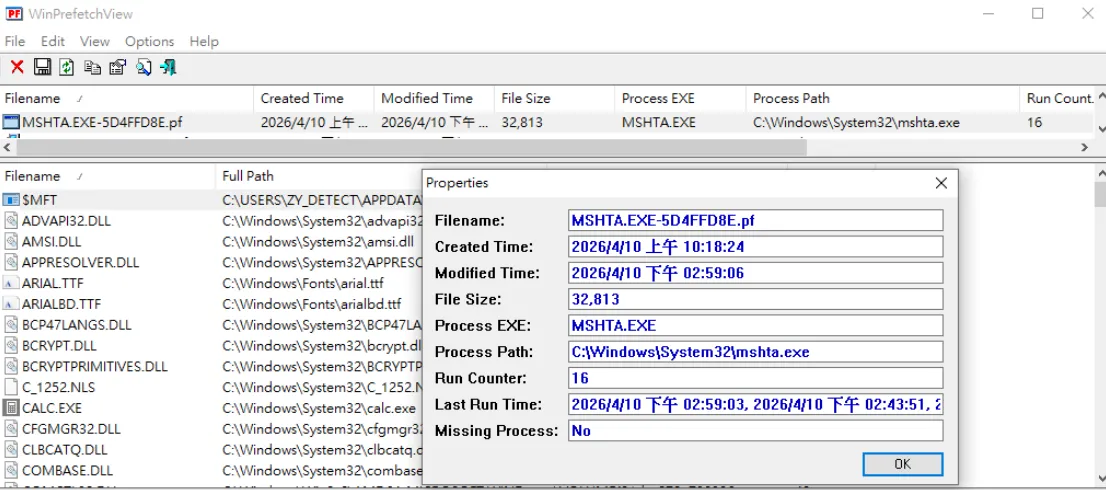Image resolution: width=1106 pixels, height=490 pixels.
Task: Click the Process Path field in Properties
Action: pyautogui.click(x=755, y=352)
